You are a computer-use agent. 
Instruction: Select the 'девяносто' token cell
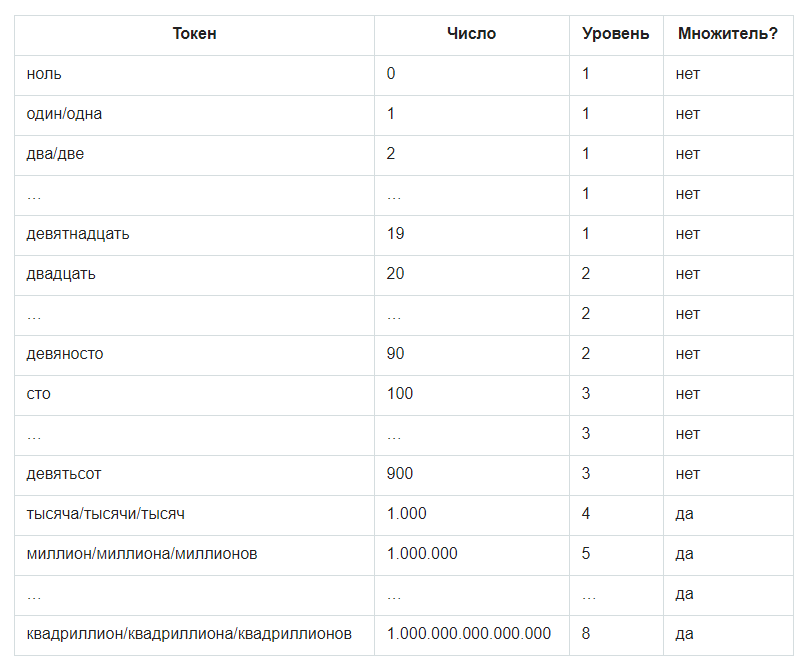pyautogui.click(x=65, y=354)
